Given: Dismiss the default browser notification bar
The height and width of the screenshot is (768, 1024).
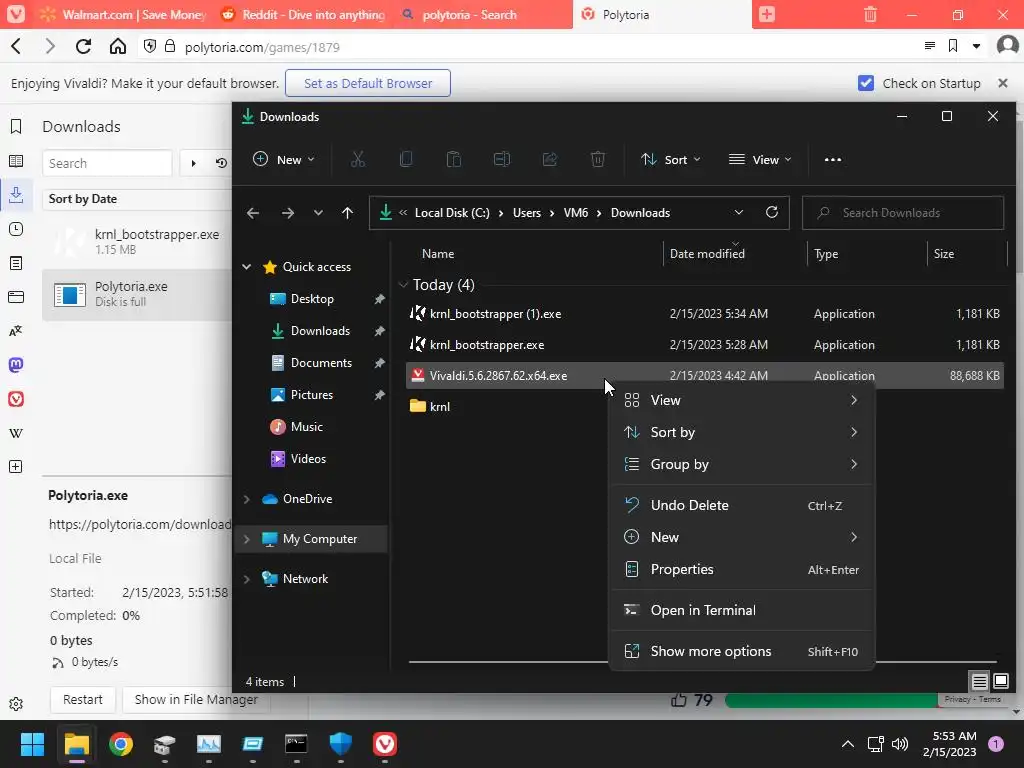Looking at the screenshot, I should [x=1003, y=83].
